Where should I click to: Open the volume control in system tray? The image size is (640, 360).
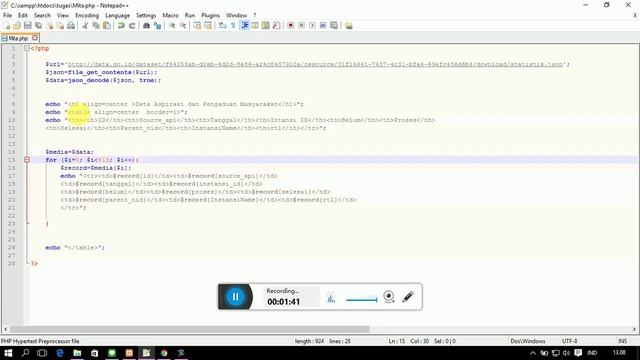pos(566,353)
